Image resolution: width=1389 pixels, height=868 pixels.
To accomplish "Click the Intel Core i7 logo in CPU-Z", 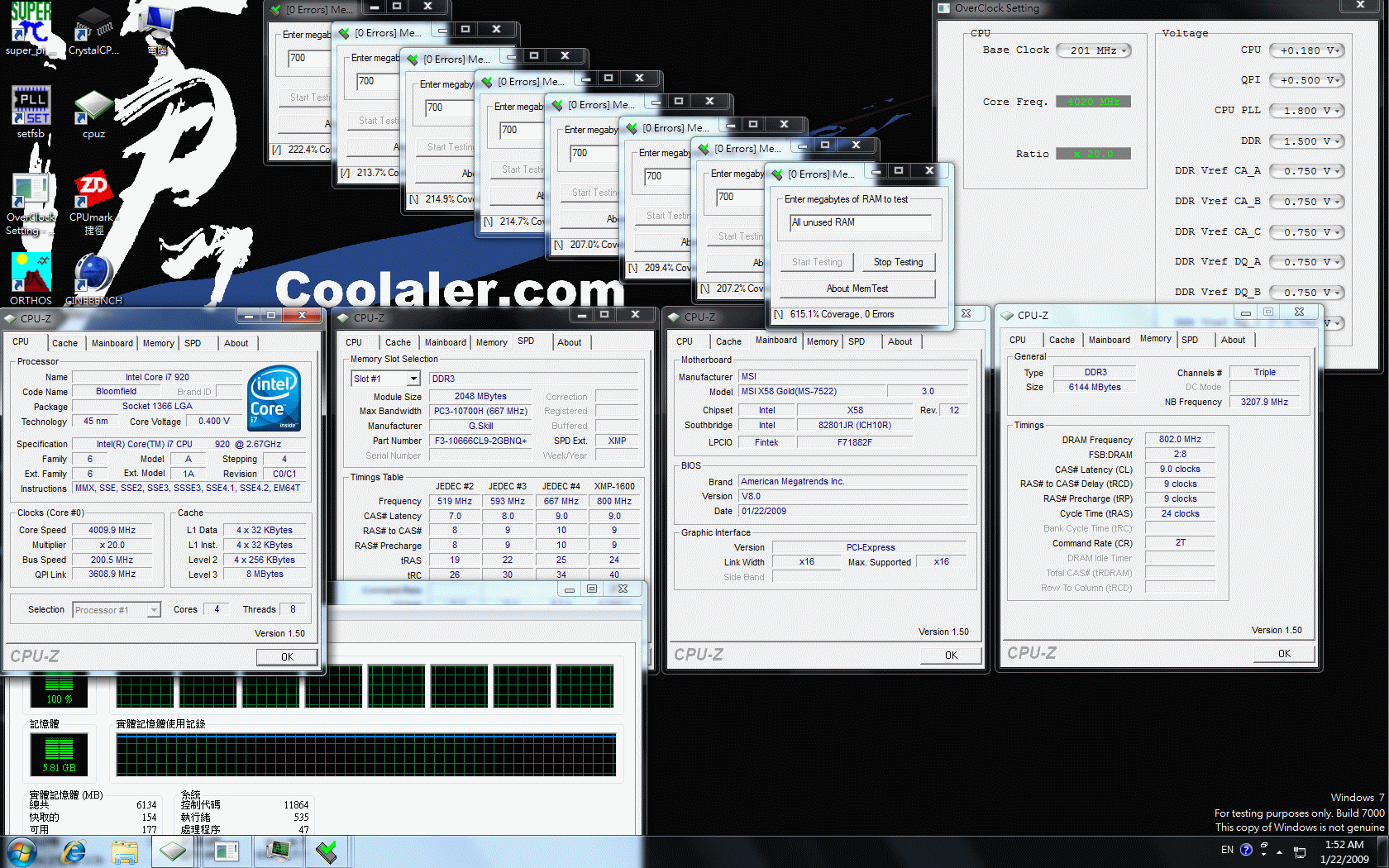I will [274, 398].
